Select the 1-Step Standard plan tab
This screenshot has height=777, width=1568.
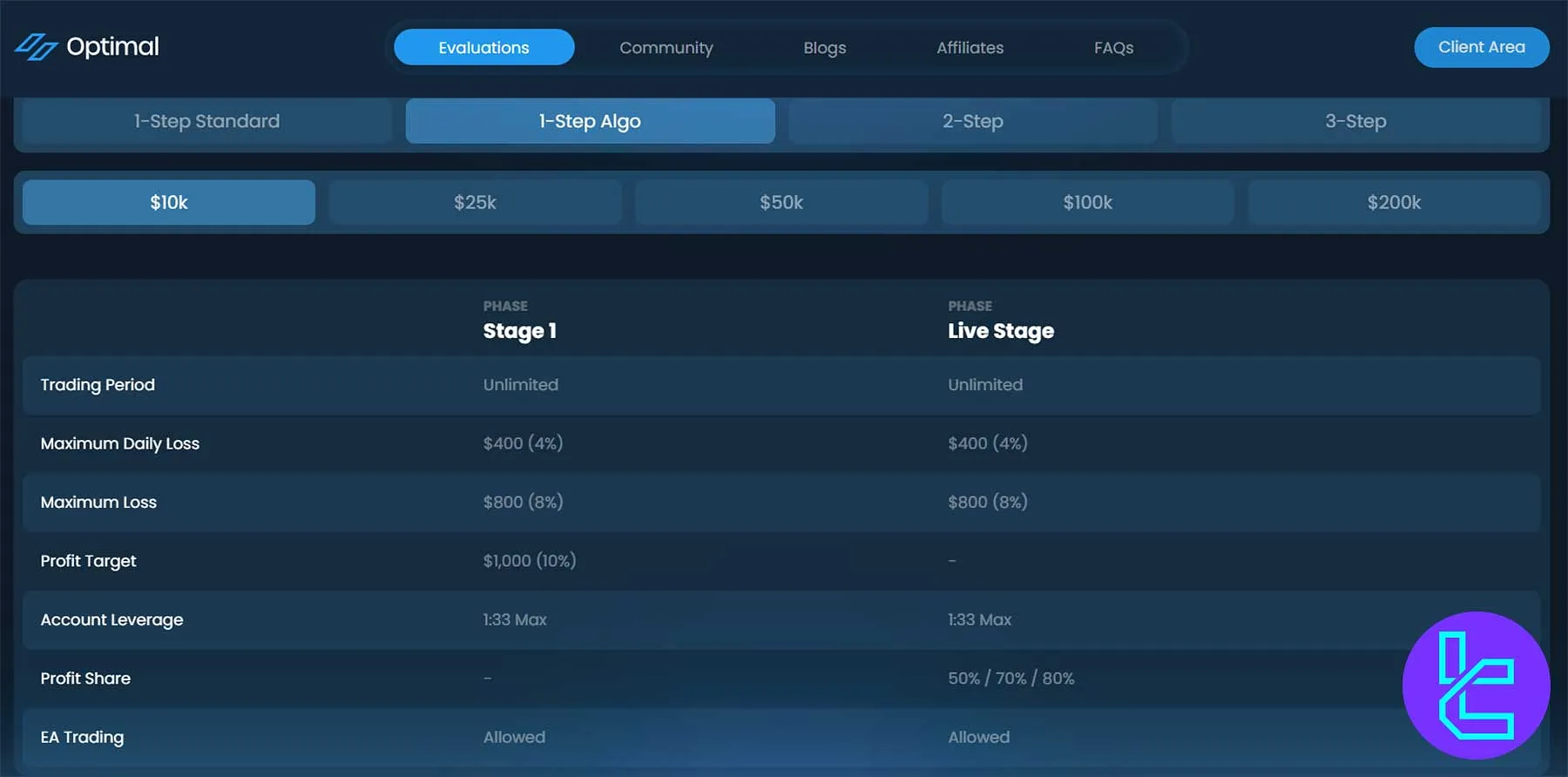(x=206, y=121)
